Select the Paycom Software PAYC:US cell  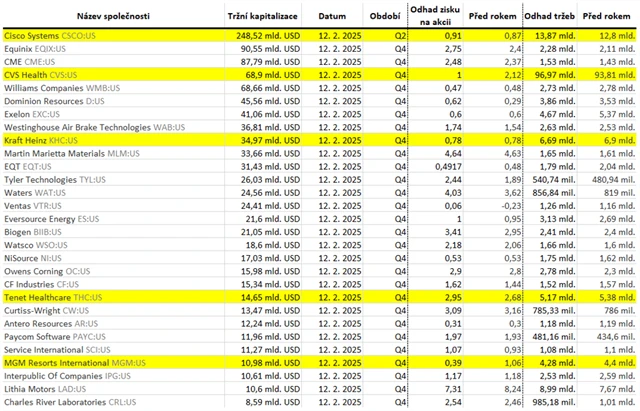click(x=55, y=337)
